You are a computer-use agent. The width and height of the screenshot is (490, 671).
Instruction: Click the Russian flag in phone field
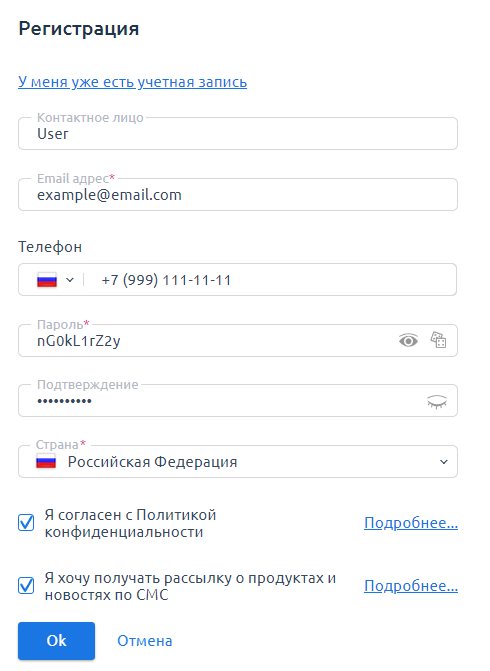[47, 280]
